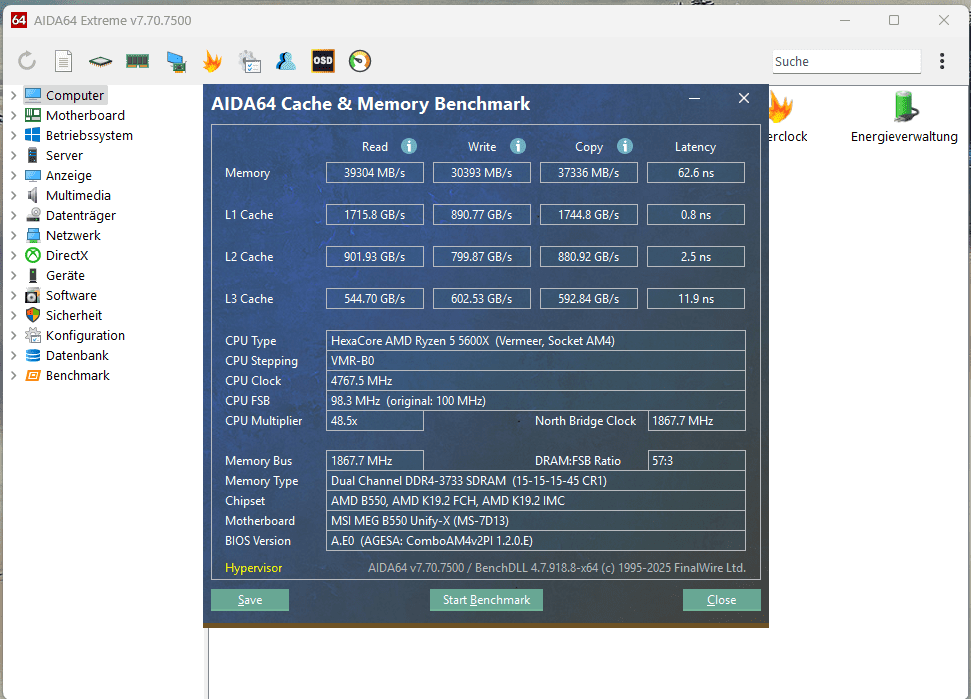This screenshot has height=699, width=971.
Task: Click the CPU Type HexaCore AMD Ryzen field
Action: pyautogui.click(x=536, y=341)
